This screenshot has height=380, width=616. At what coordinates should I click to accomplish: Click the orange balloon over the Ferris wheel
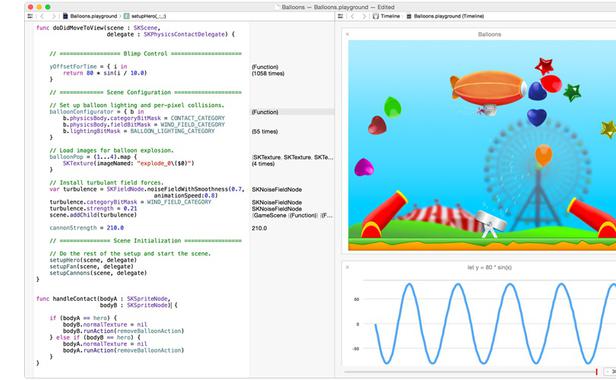[x=543, y=155]
